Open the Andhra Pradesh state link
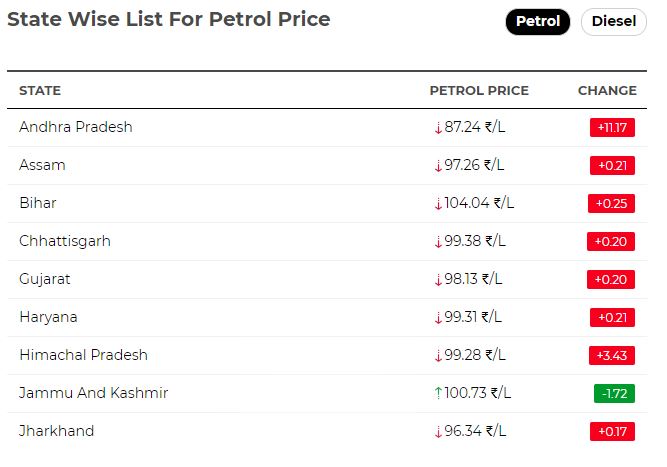Viewport: 667px width, 467px height. tap(76, 127)
